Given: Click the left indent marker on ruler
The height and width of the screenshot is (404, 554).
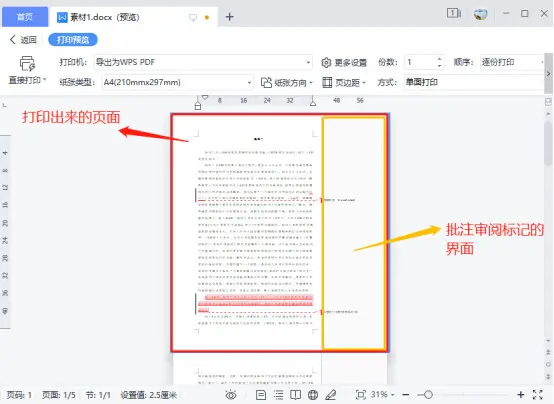Looking at the screenshot, I should 198,105.
